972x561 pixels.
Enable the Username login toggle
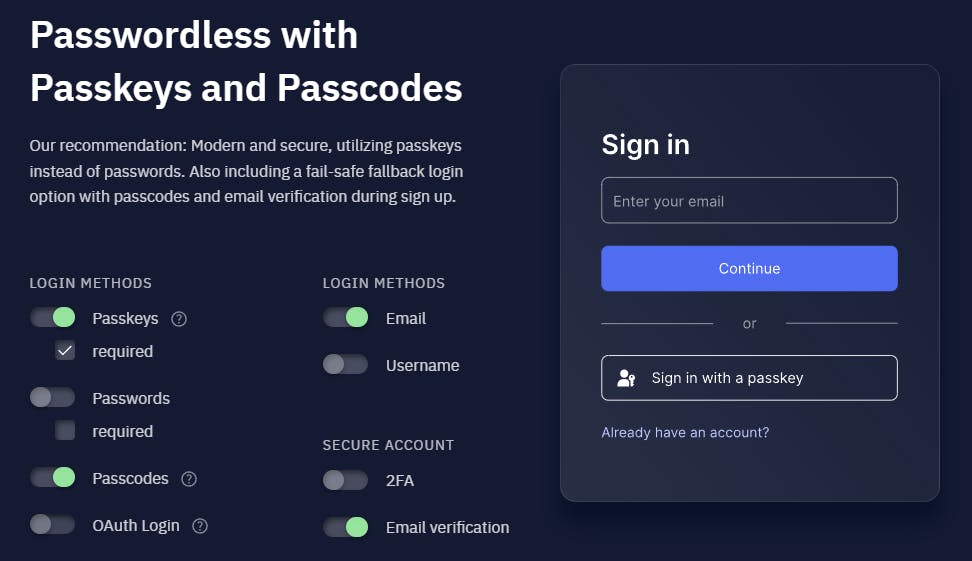(x=346, y=365)
